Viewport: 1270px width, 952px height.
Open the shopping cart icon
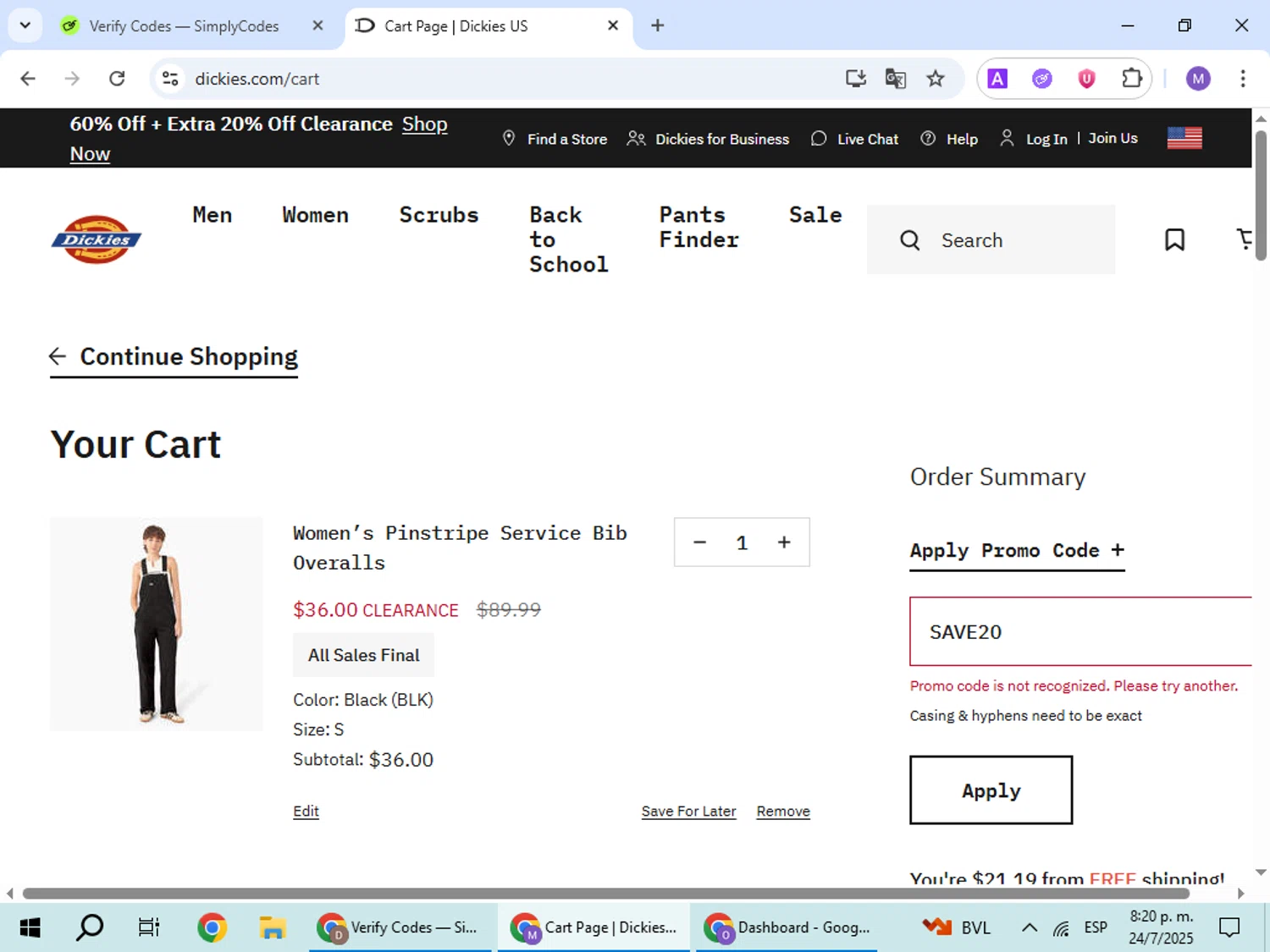1244,239
